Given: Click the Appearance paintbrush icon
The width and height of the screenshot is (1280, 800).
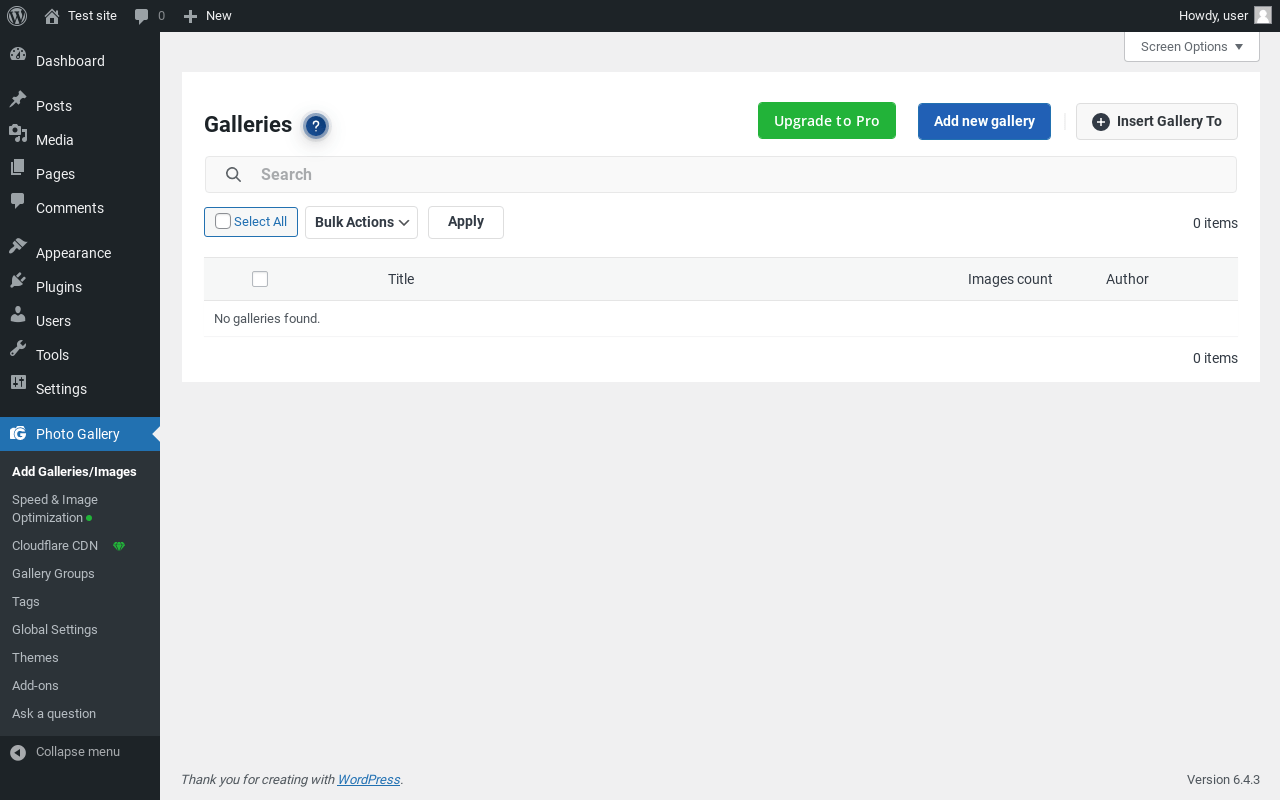Looking at the screenshot, I should [x=18, y=247].
